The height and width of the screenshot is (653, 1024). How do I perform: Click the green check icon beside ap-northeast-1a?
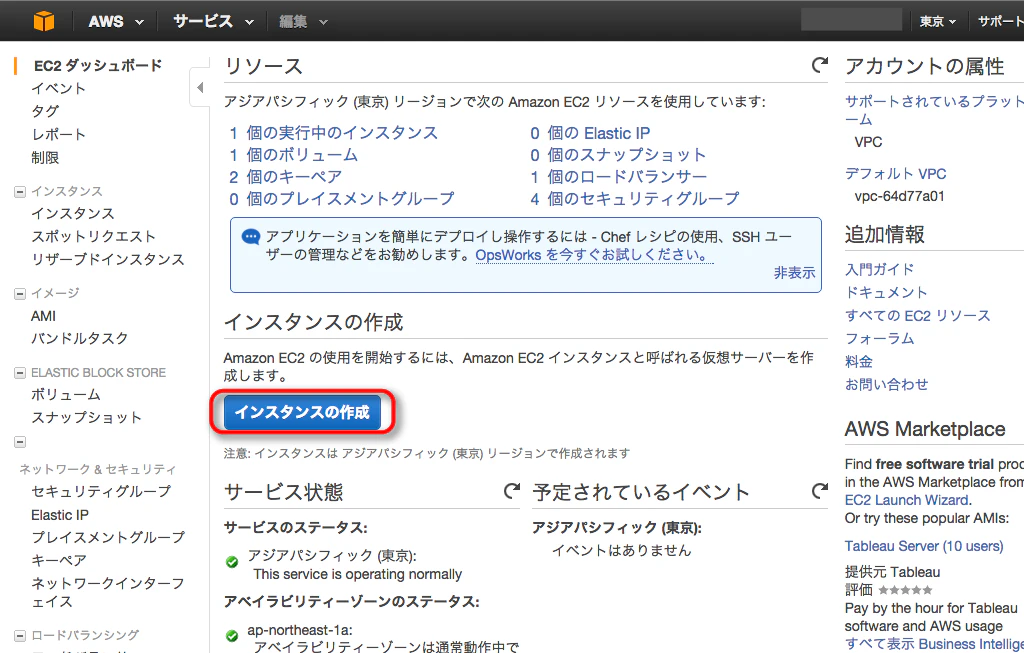coord(232,635)
